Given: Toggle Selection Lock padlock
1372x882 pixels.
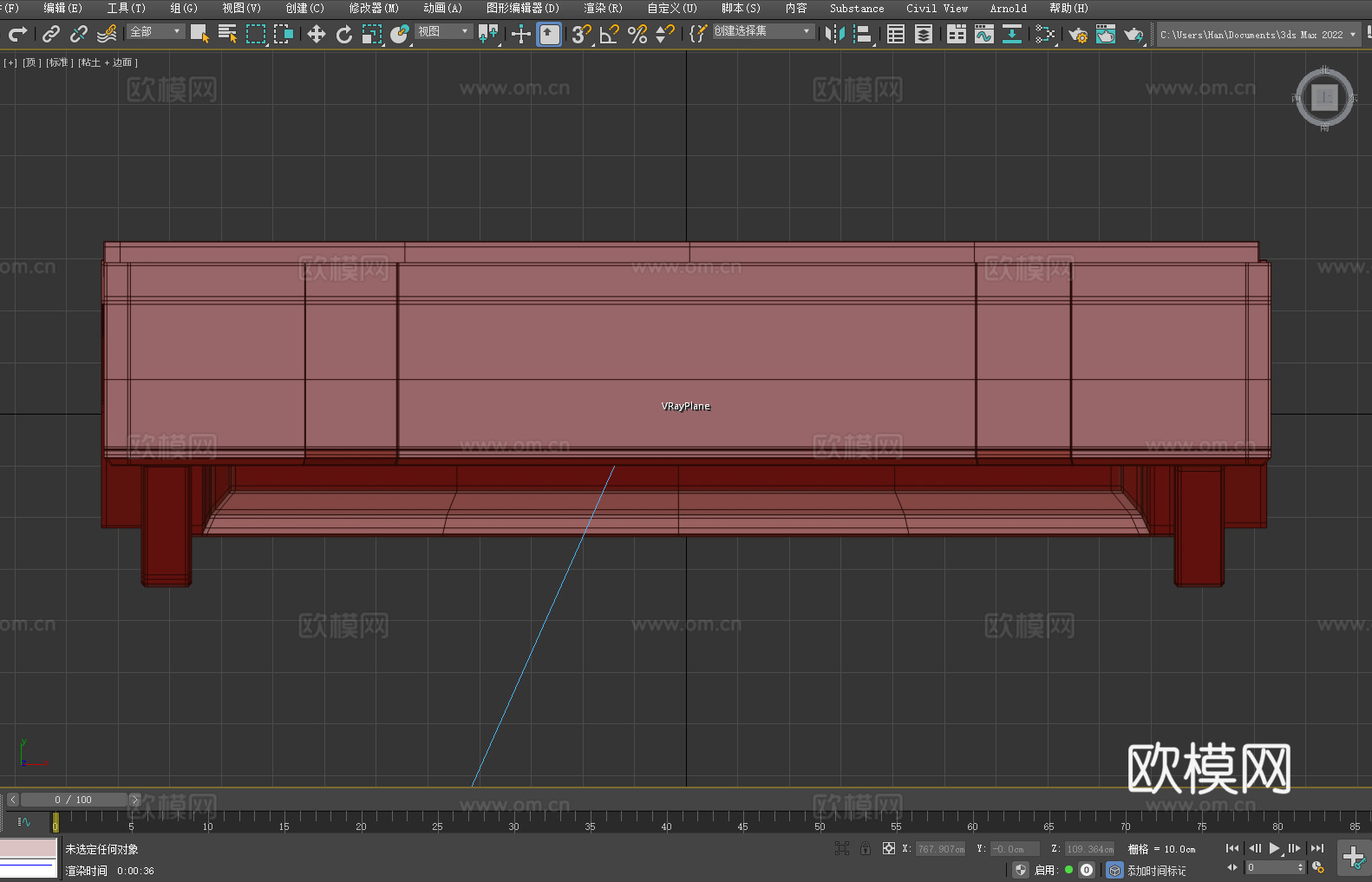Looking at the screenshot, I should coord(866,848).
